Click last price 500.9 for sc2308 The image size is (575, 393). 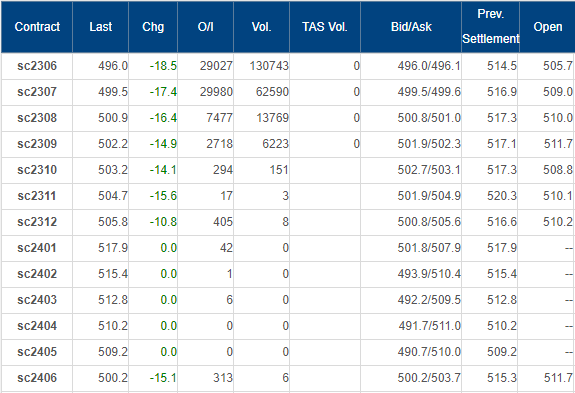[x=113, y=118]
